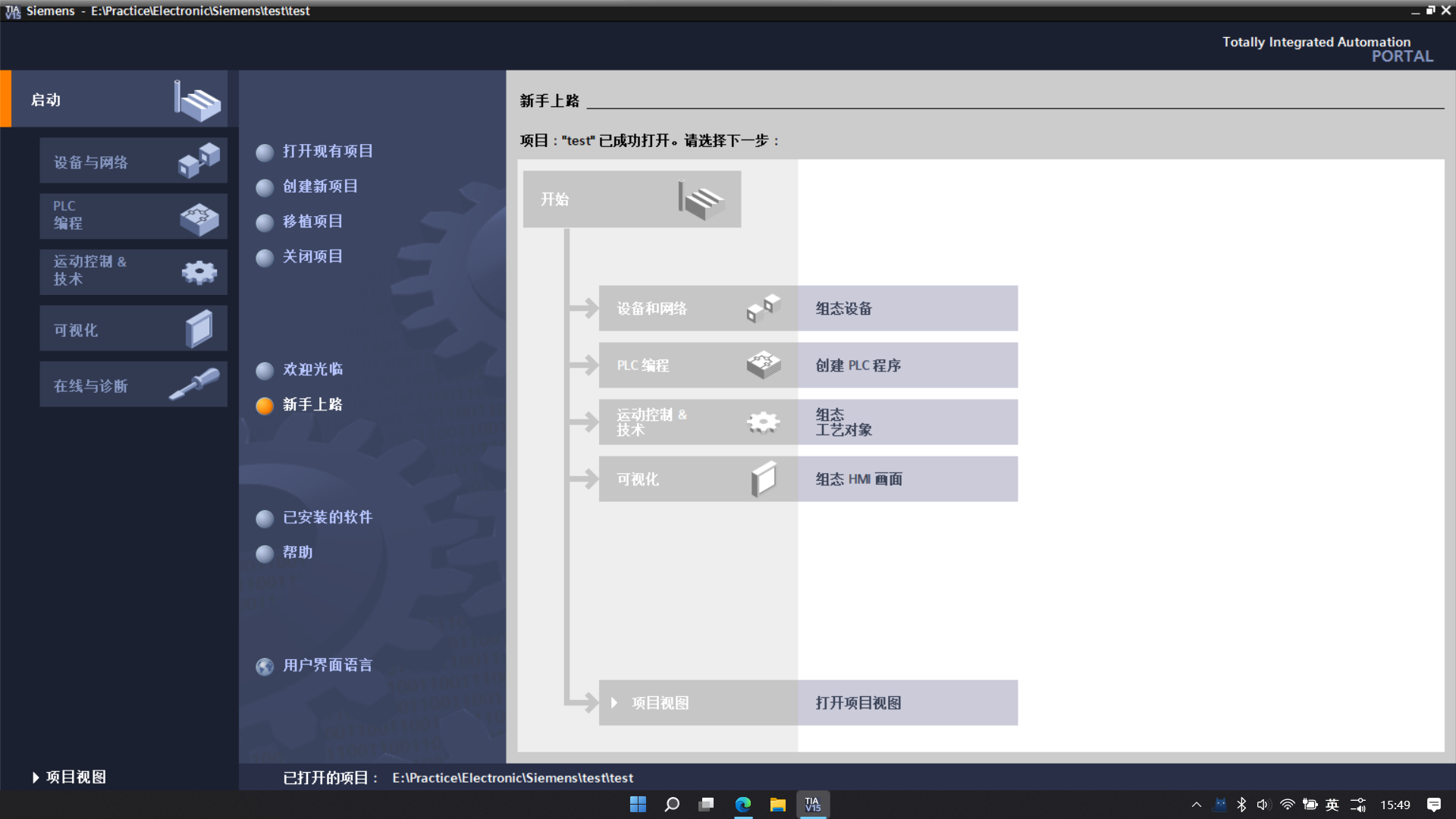Switch to the PLC 编程 portal

pyautogui.click(x=133, y=216)
